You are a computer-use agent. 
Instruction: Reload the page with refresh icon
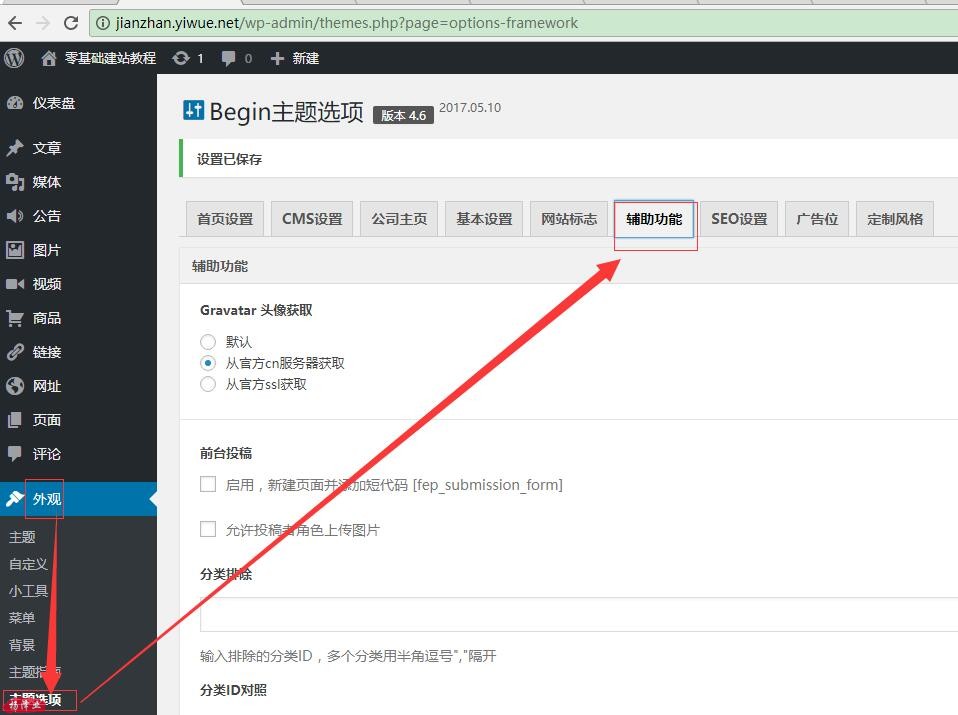pos(71,23)
